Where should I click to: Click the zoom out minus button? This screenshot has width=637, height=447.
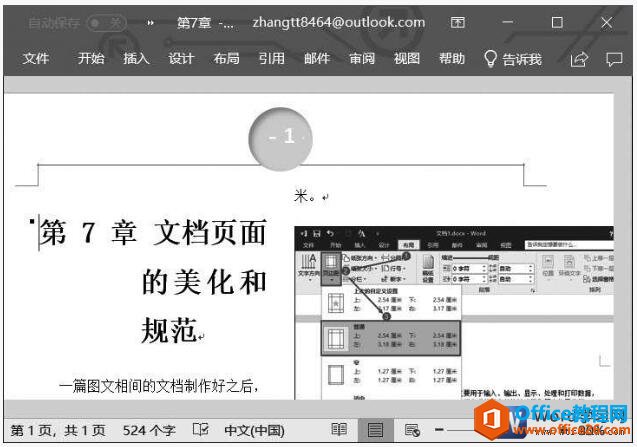pos(440,429)
